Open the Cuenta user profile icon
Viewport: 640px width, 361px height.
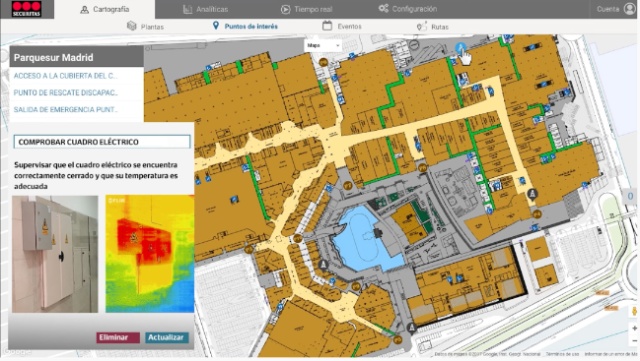[630, 9]
